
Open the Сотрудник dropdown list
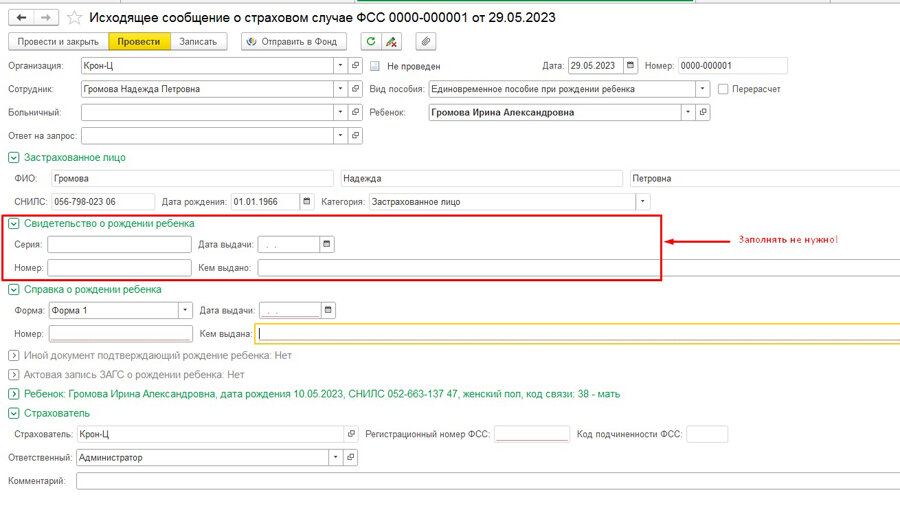pos(340,89)
